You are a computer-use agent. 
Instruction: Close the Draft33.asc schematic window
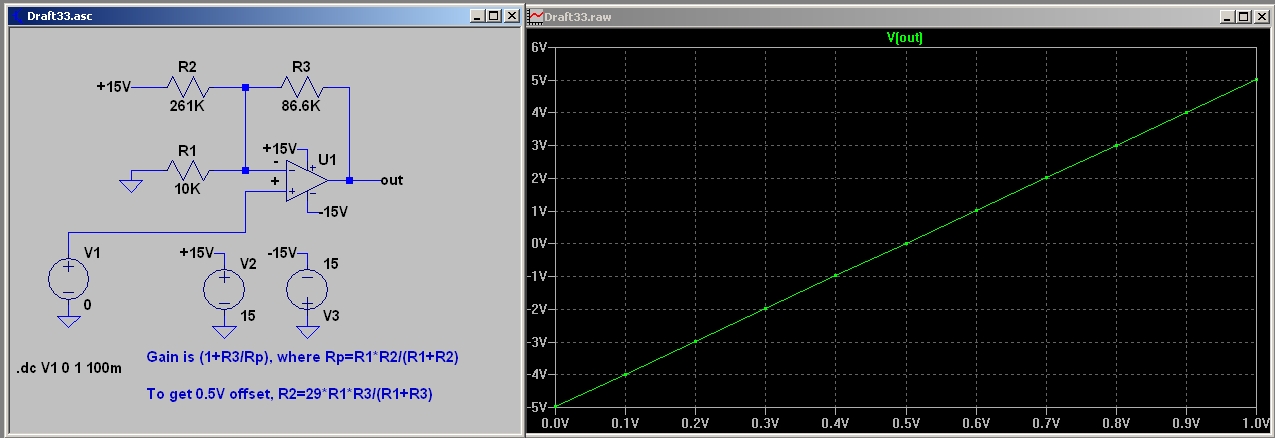point(510,17)
